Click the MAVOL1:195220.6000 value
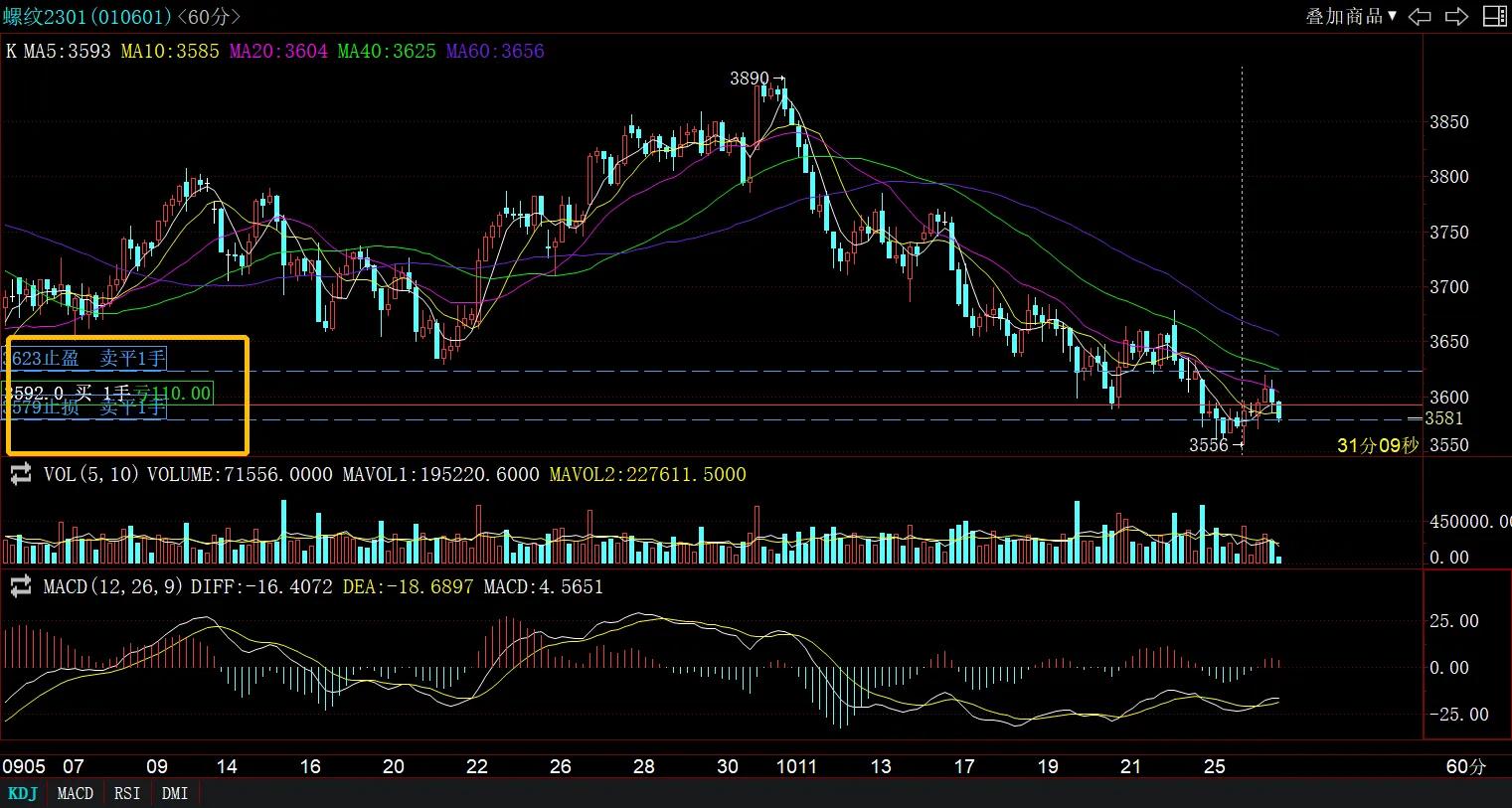The image size is (1512, 808). [x=440, y=475]
